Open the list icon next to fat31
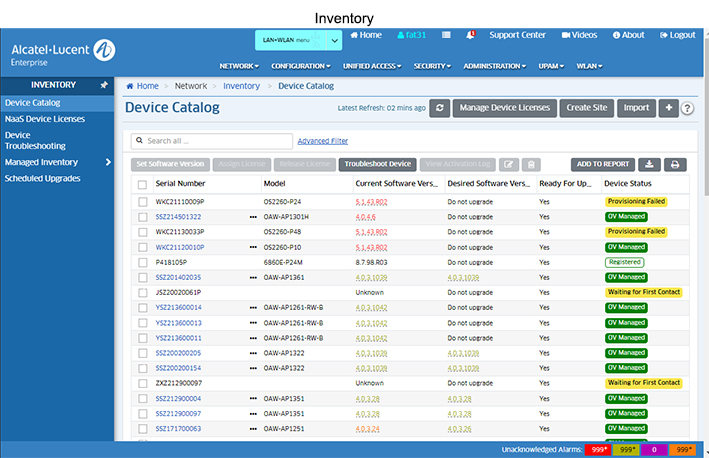Viewport: 709px width, 458px height. coord(446,35)
